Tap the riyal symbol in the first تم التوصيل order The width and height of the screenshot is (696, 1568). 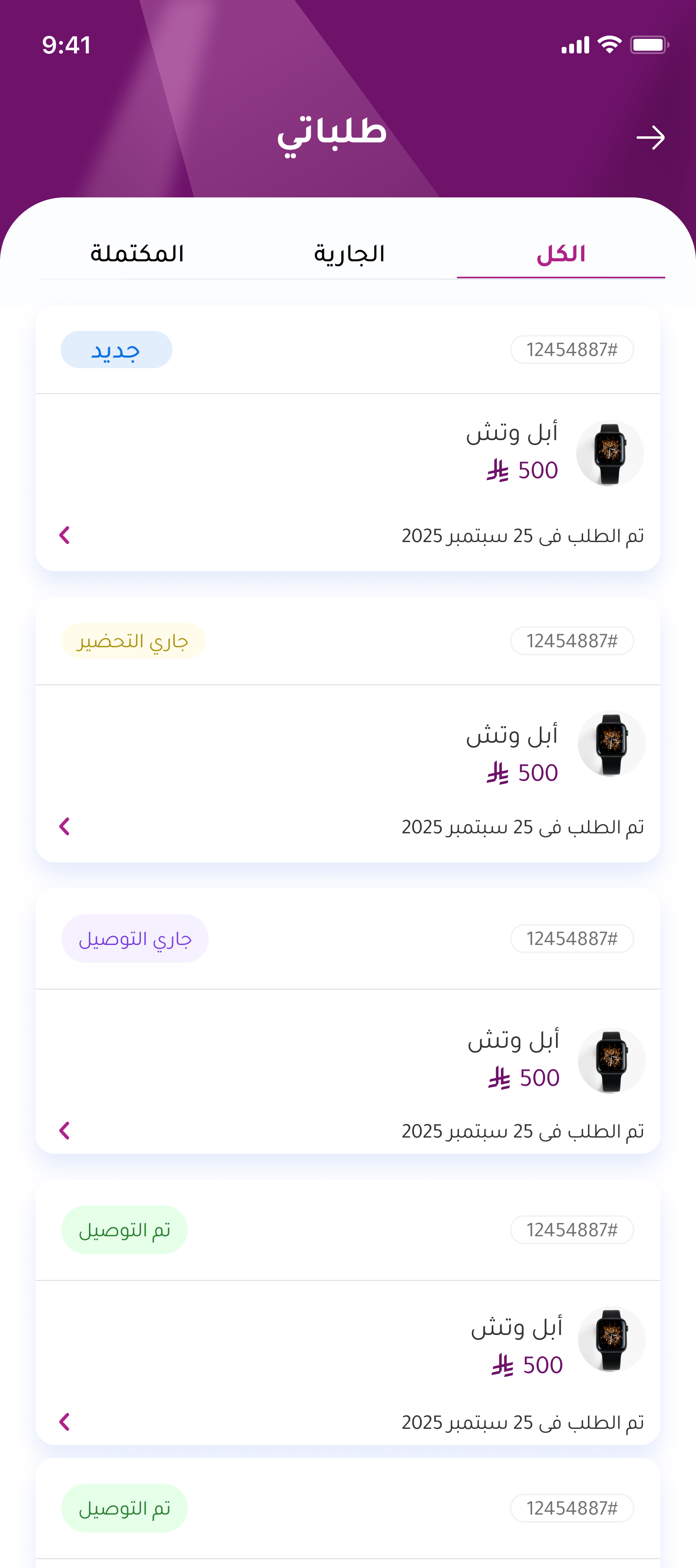click(x=502, y=1365)
